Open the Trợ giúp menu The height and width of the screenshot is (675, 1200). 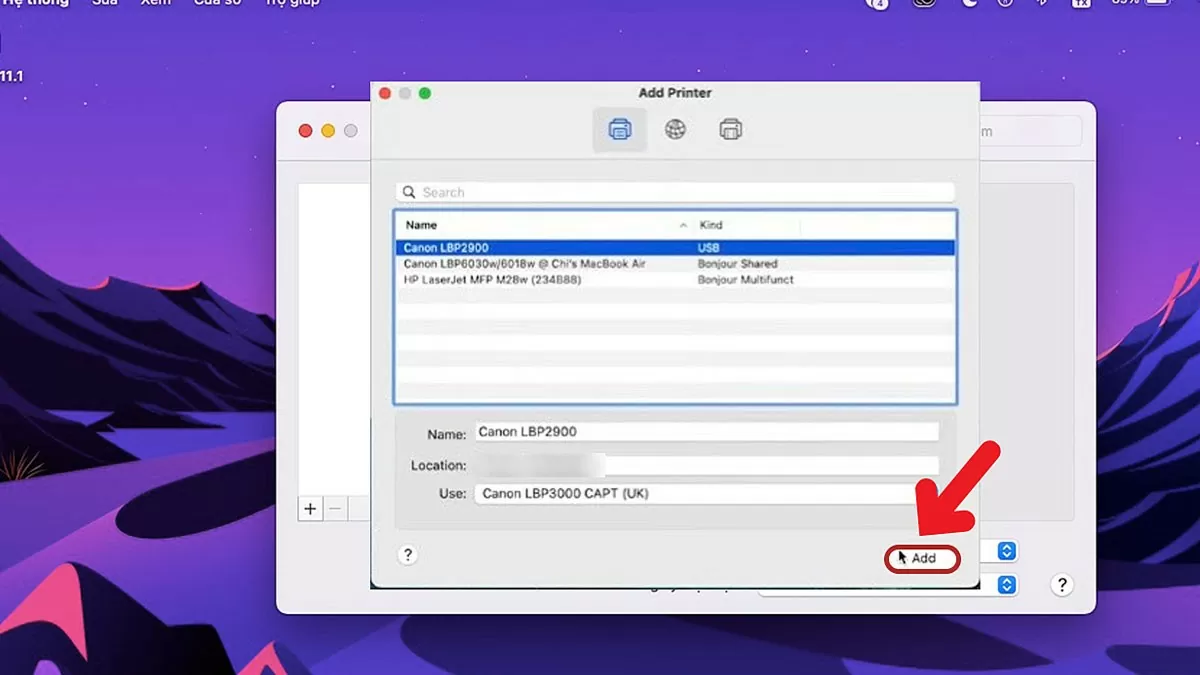[291, 3]
